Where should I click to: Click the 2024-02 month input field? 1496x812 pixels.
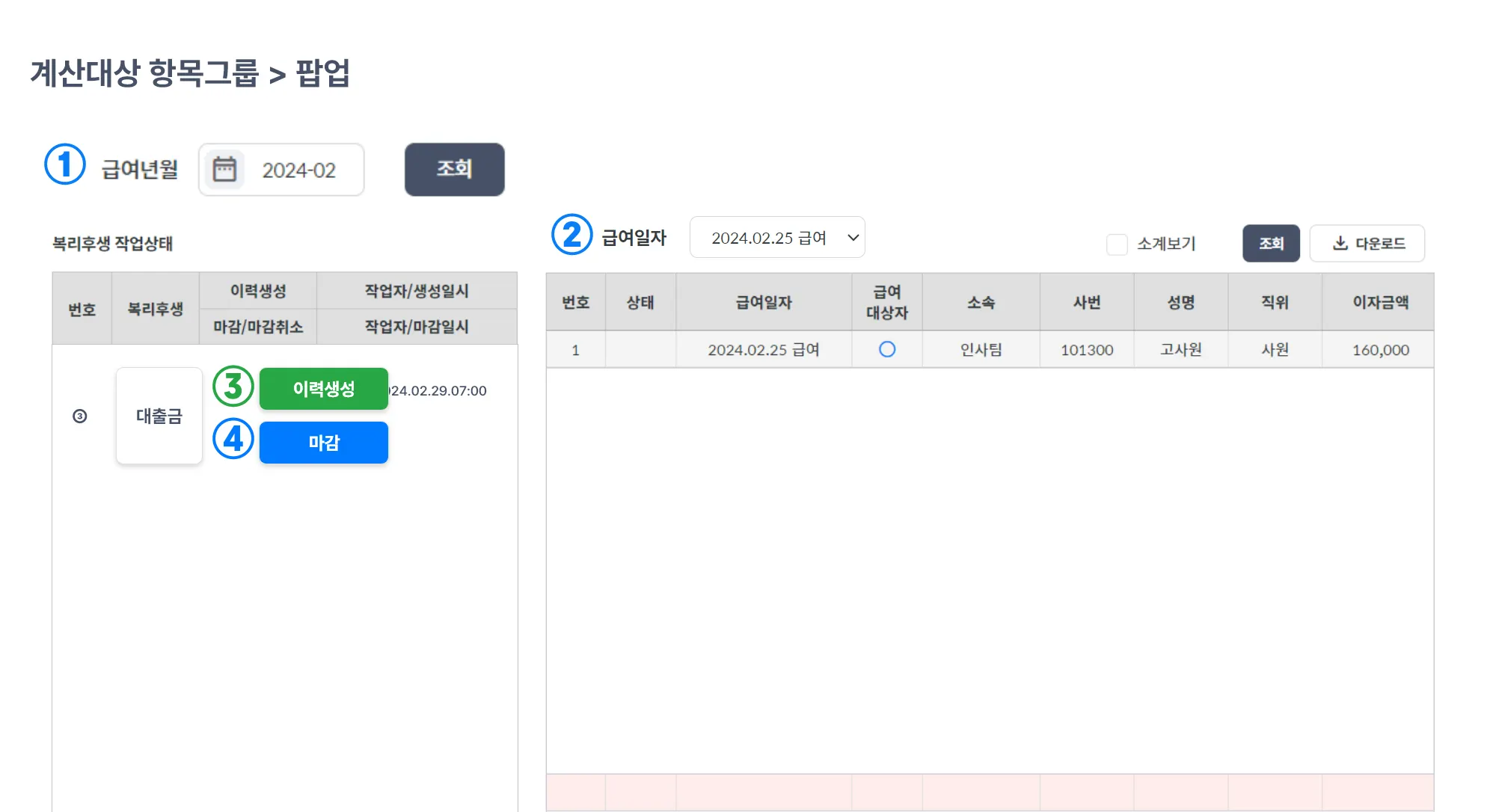click(x=299, y=170)
